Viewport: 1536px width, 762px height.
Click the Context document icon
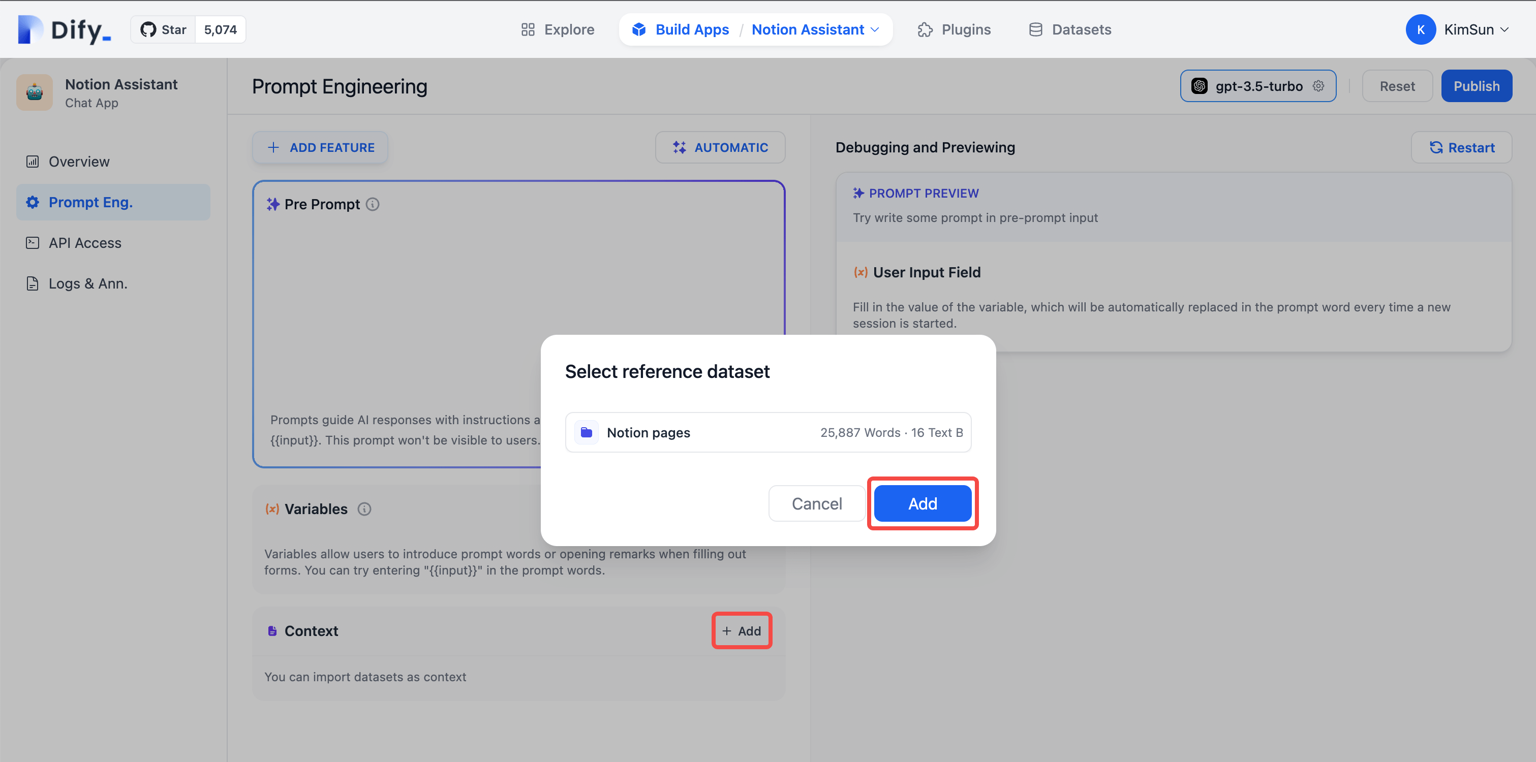point(272,631)
